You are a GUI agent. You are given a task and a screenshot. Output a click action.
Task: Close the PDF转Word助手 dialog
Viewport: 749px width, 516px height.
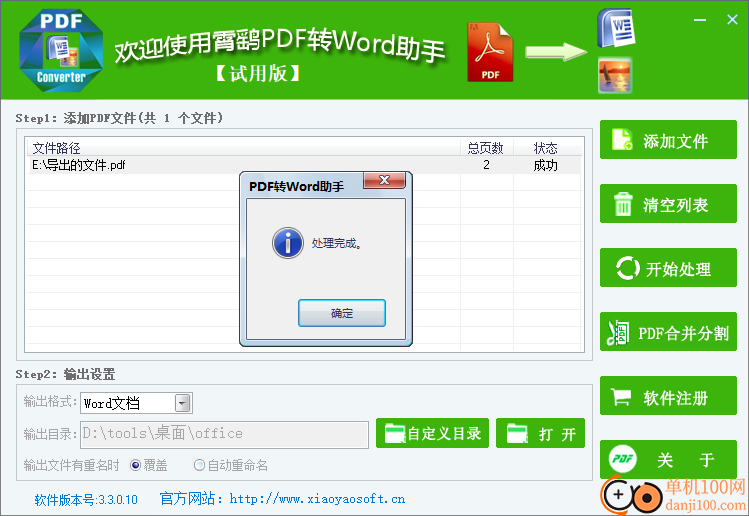[385, 180]
